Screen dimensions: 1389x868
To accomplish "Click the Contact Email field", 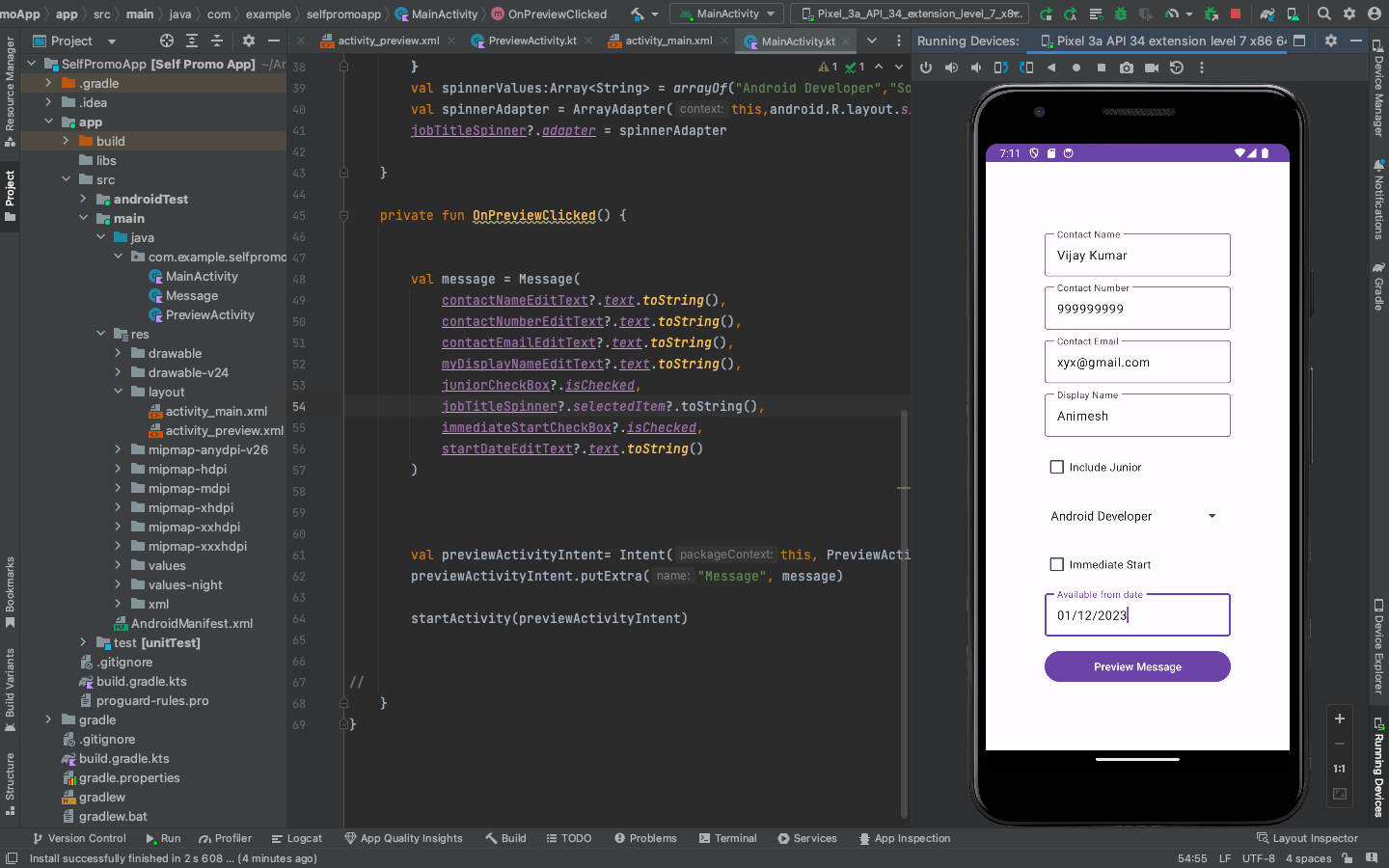I will 1137,362.
